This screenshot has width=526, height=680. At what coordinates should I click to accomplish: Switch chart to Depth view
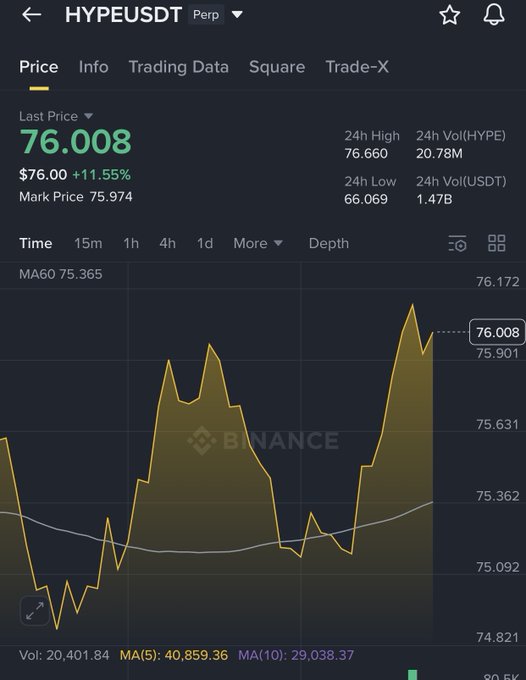point(329,243)
